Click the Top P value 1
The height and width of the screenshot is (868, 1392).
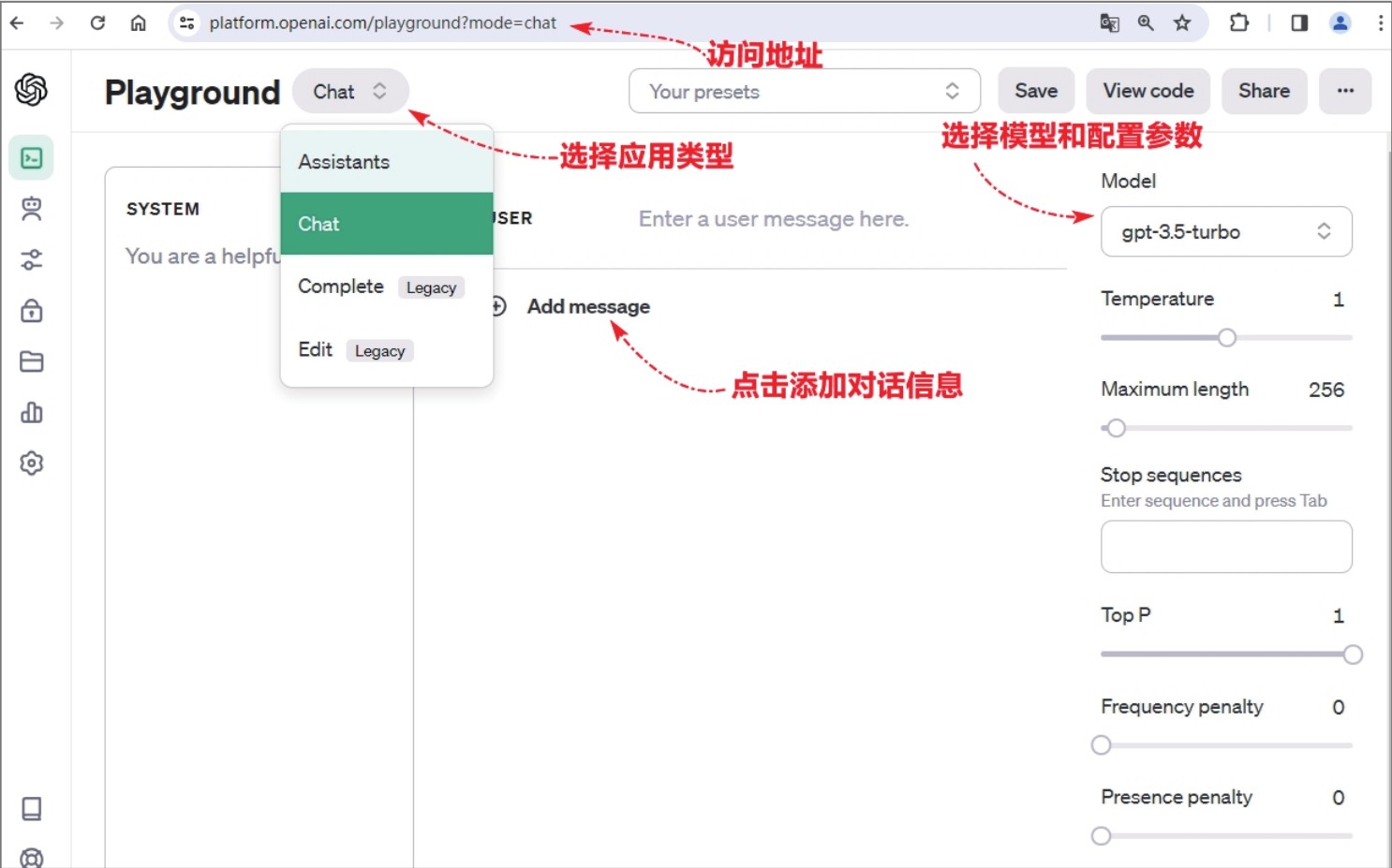tap(1339, 616)
